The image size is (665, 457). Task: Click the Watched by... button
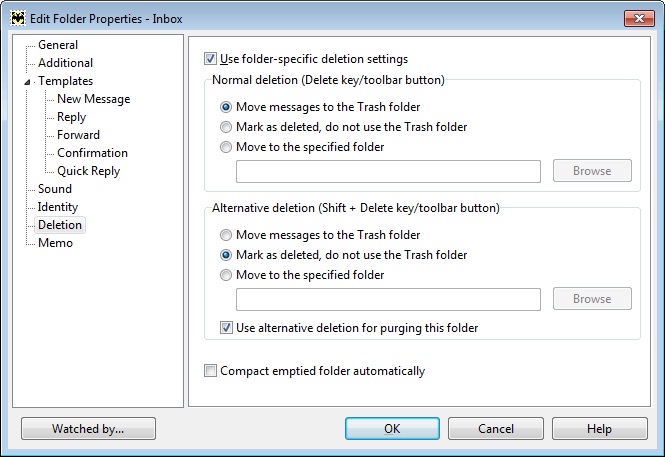click(88, 429)
